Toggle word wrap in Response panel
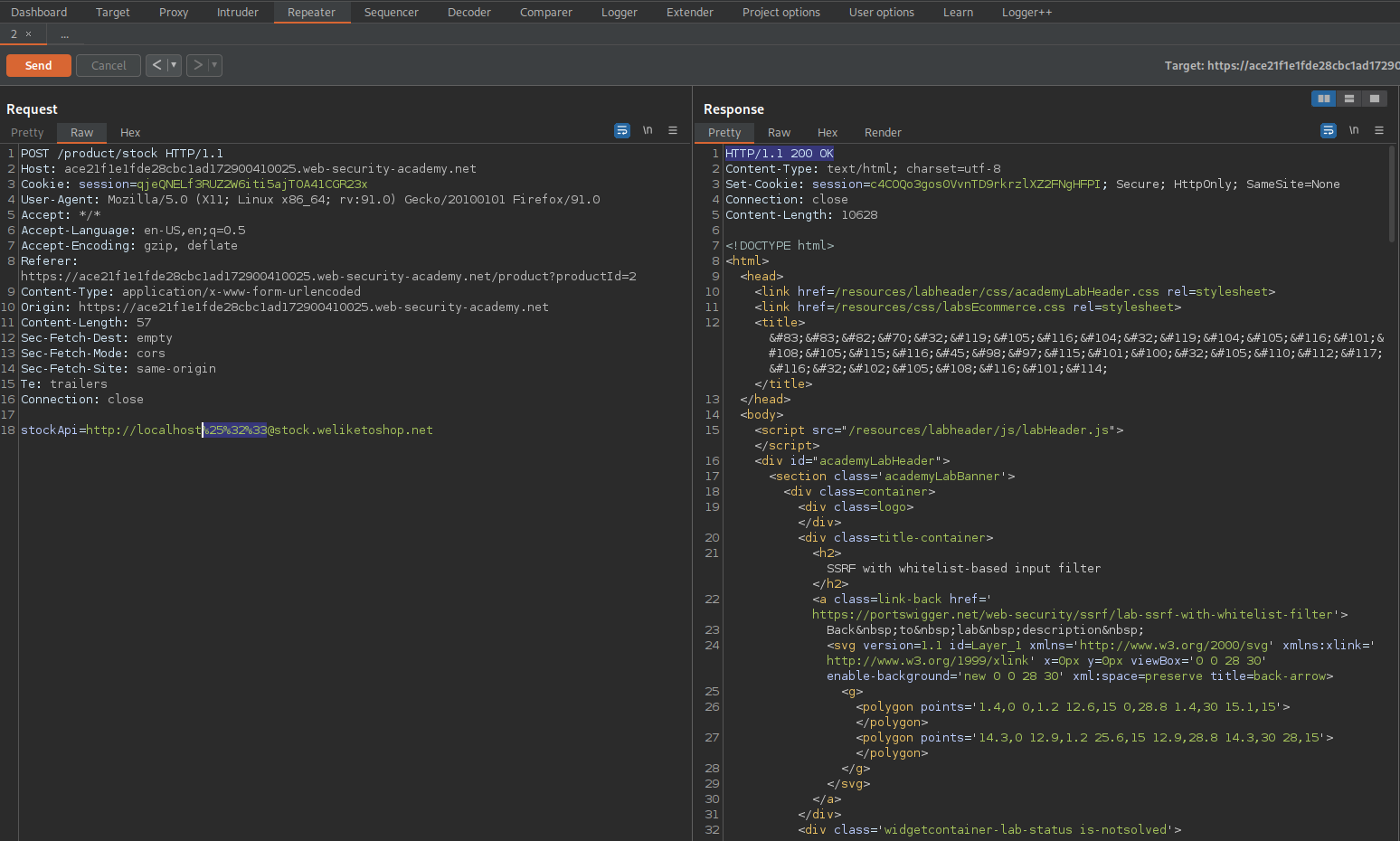The height and width of the screenshot is (841, 1400). 1329,131
